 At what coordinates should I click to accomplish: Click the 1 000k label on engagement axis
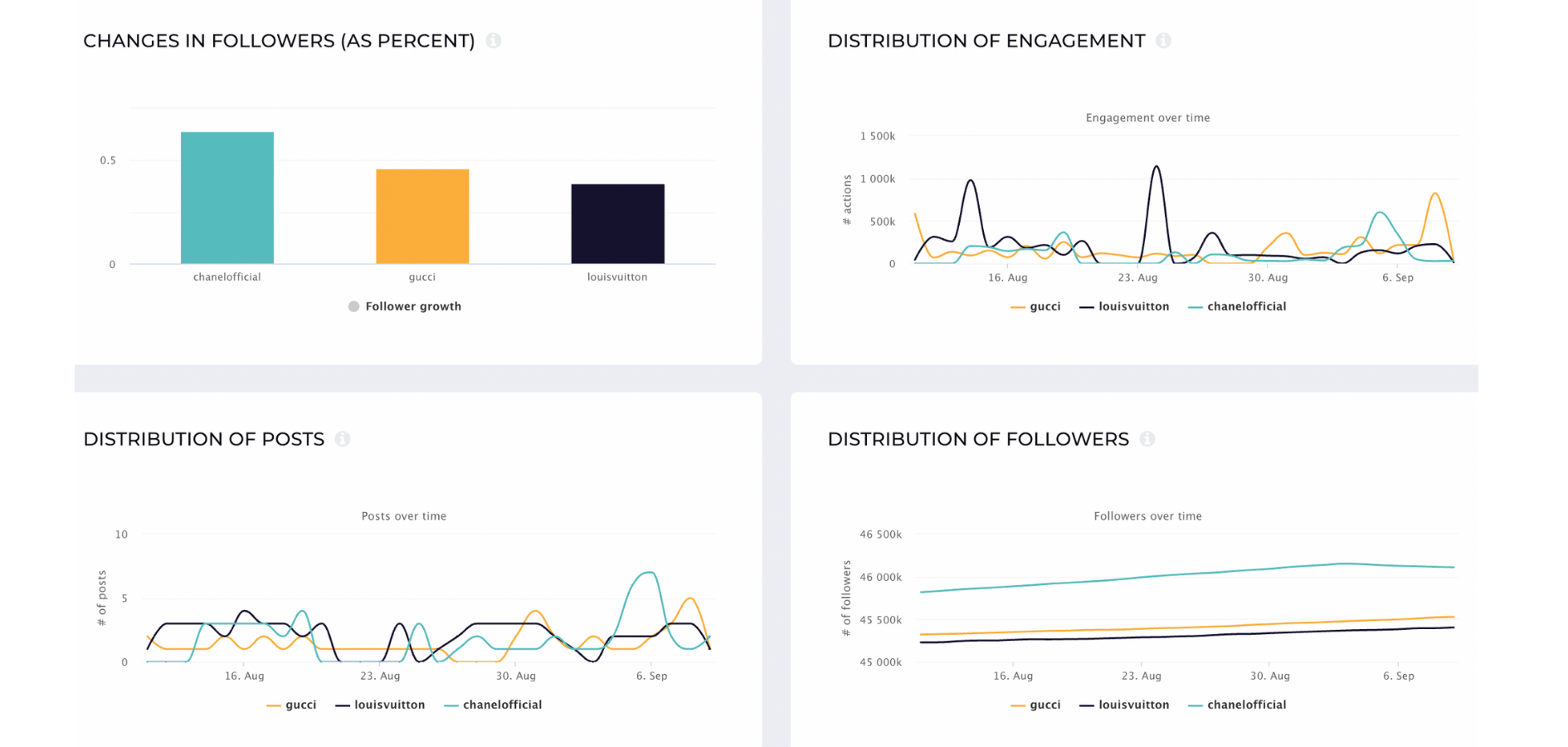pos(878,179)
